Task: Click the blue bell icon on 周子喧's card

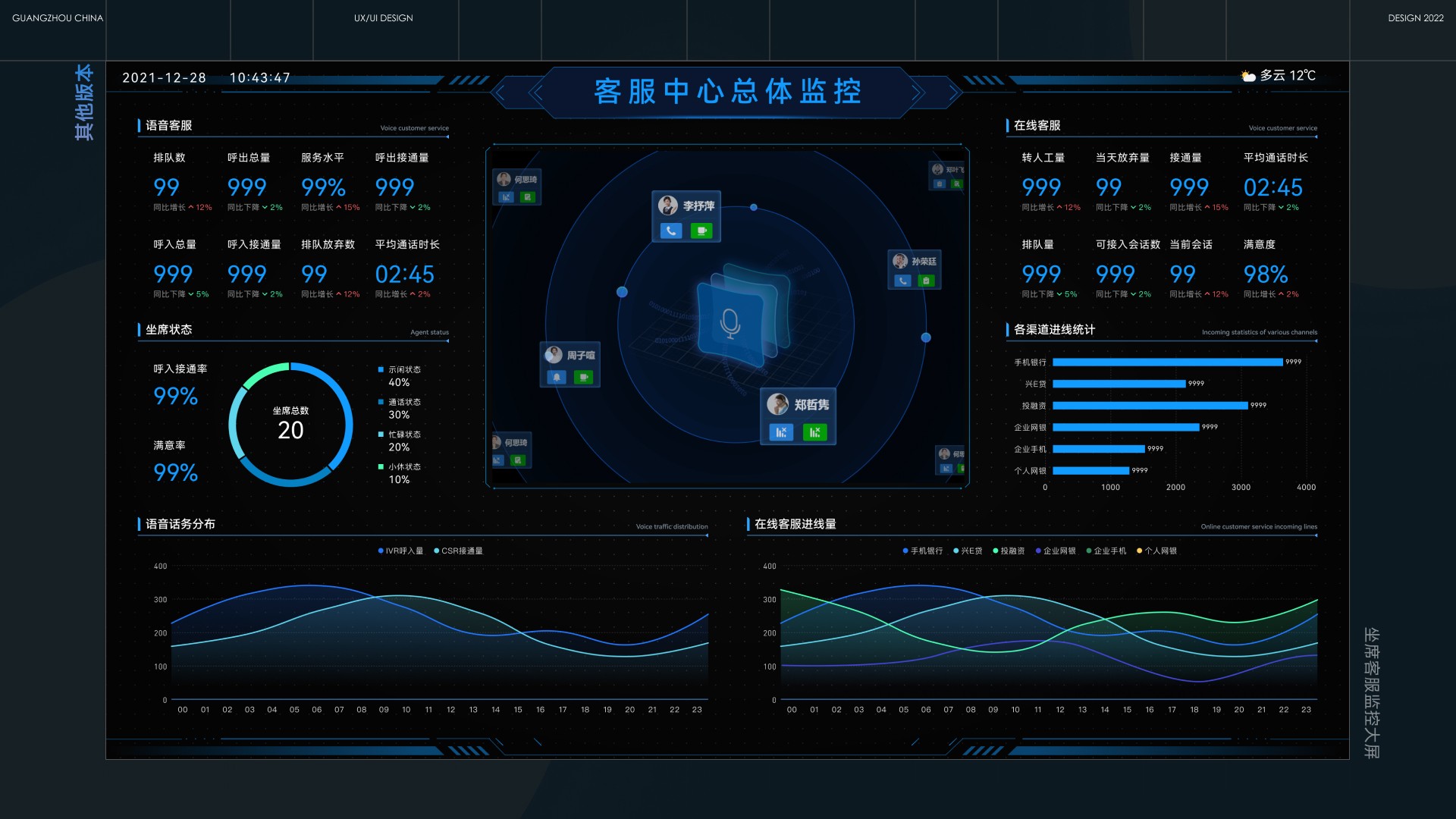Action: [x=557, y=377]
